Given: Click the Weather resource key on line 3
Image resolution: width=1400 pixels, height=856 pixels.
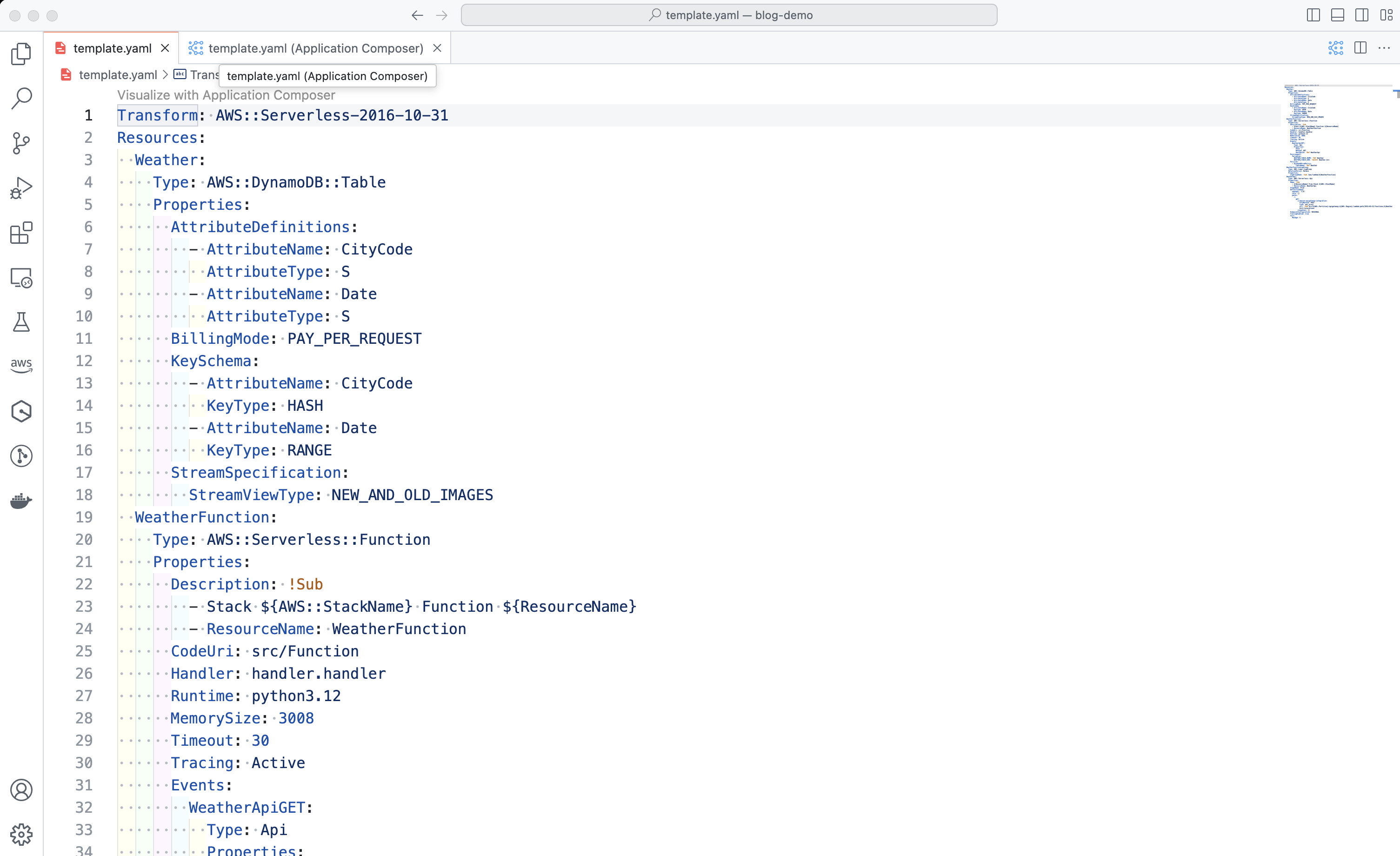Looking at the screenshot, I should pyautogui.click(x=167, y=160).
